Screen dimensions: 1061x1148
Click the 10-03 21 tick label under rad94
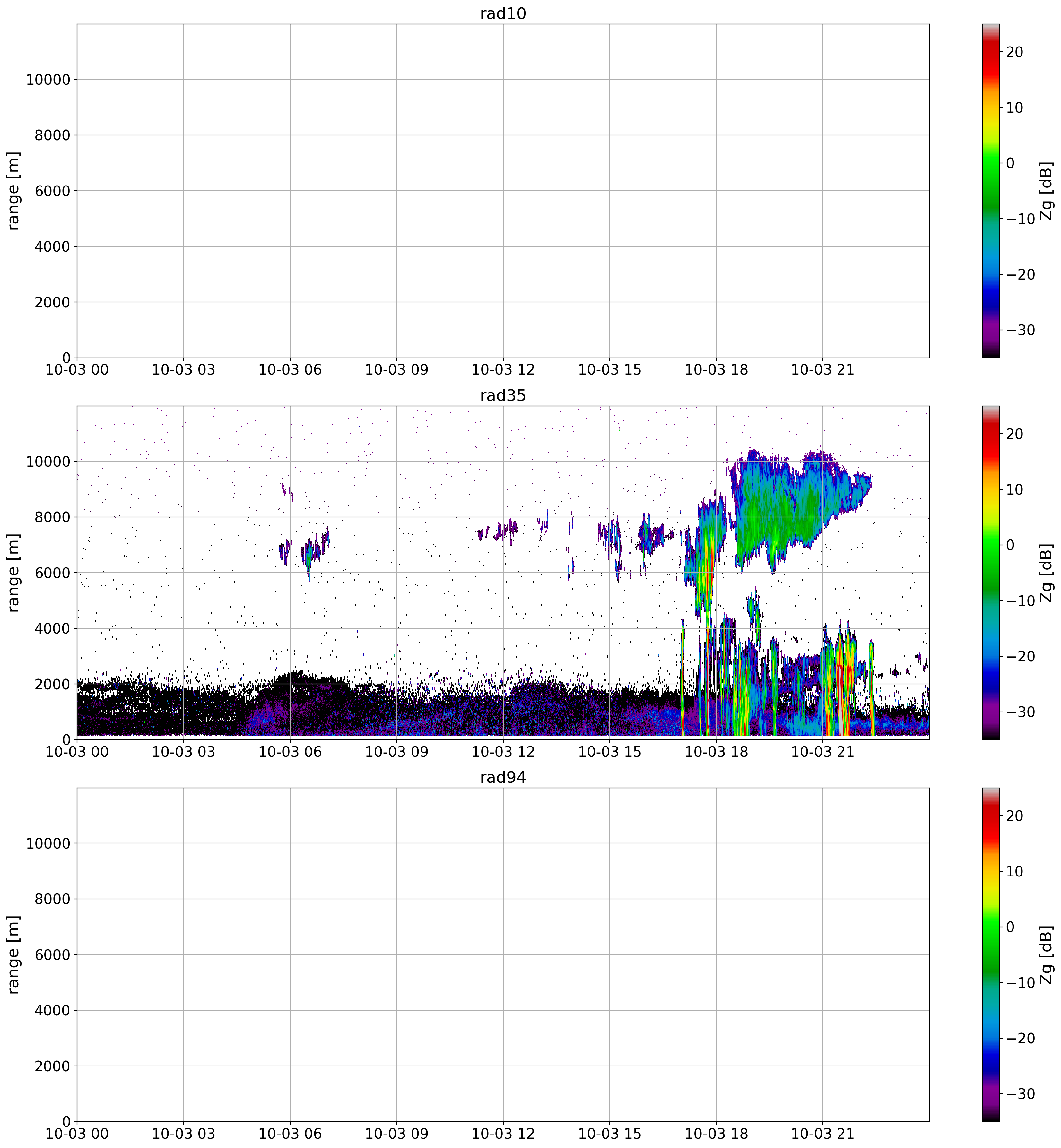click(x=822, y=1134)
